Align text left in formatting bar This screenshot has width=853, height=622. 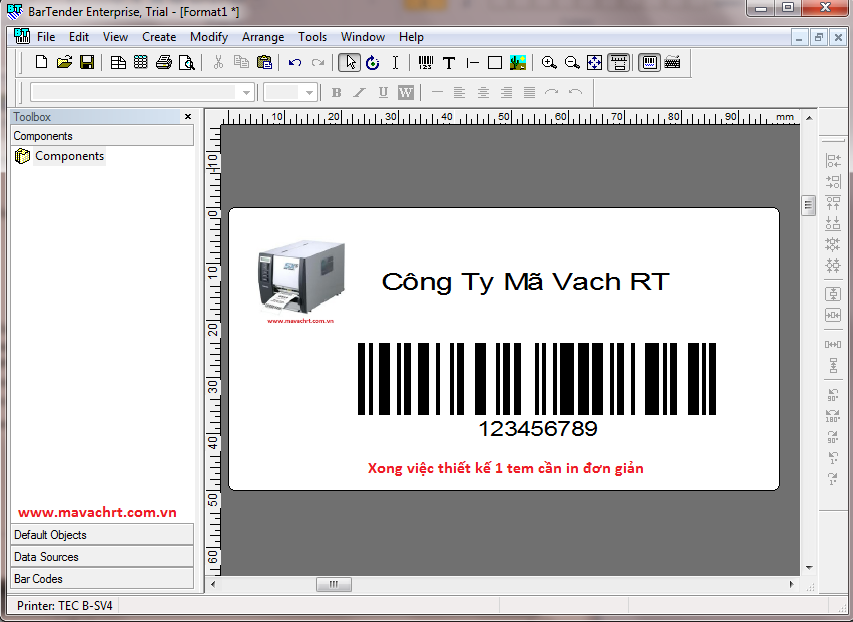[460, 93]
